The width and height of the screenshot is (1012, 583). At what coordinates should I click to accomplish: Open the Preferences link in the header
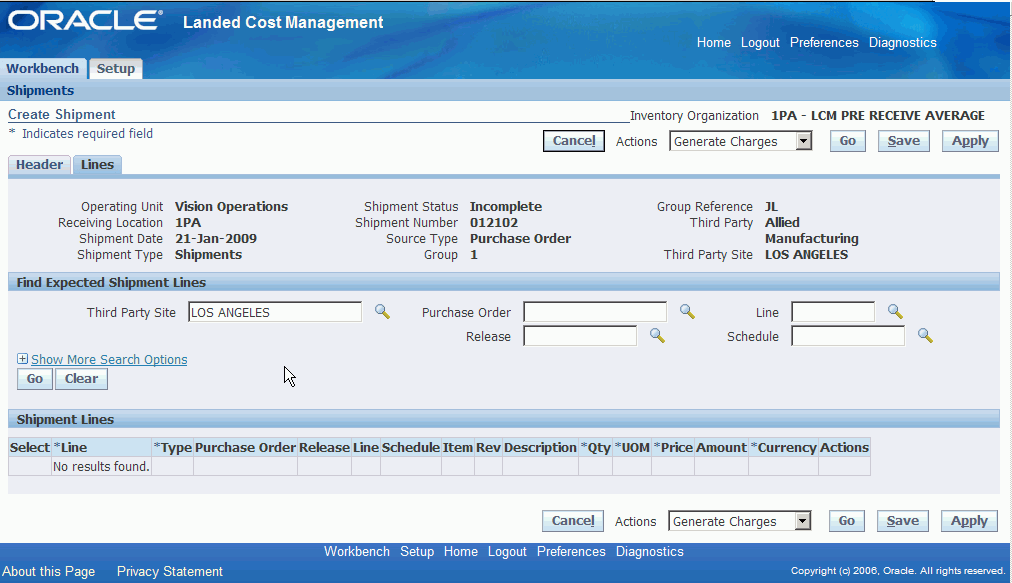point(824,43)
